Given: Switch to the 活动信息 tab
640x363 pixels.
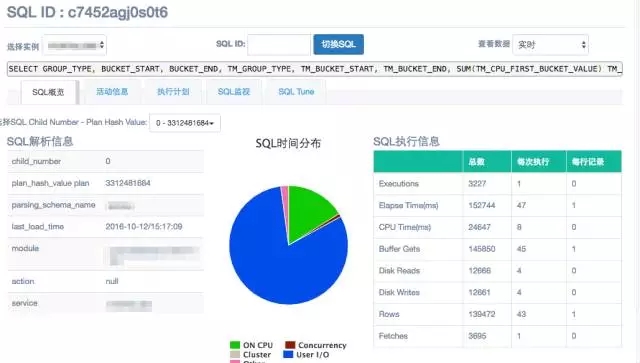Looking at the screenshot, I should (x=112, y=92).
